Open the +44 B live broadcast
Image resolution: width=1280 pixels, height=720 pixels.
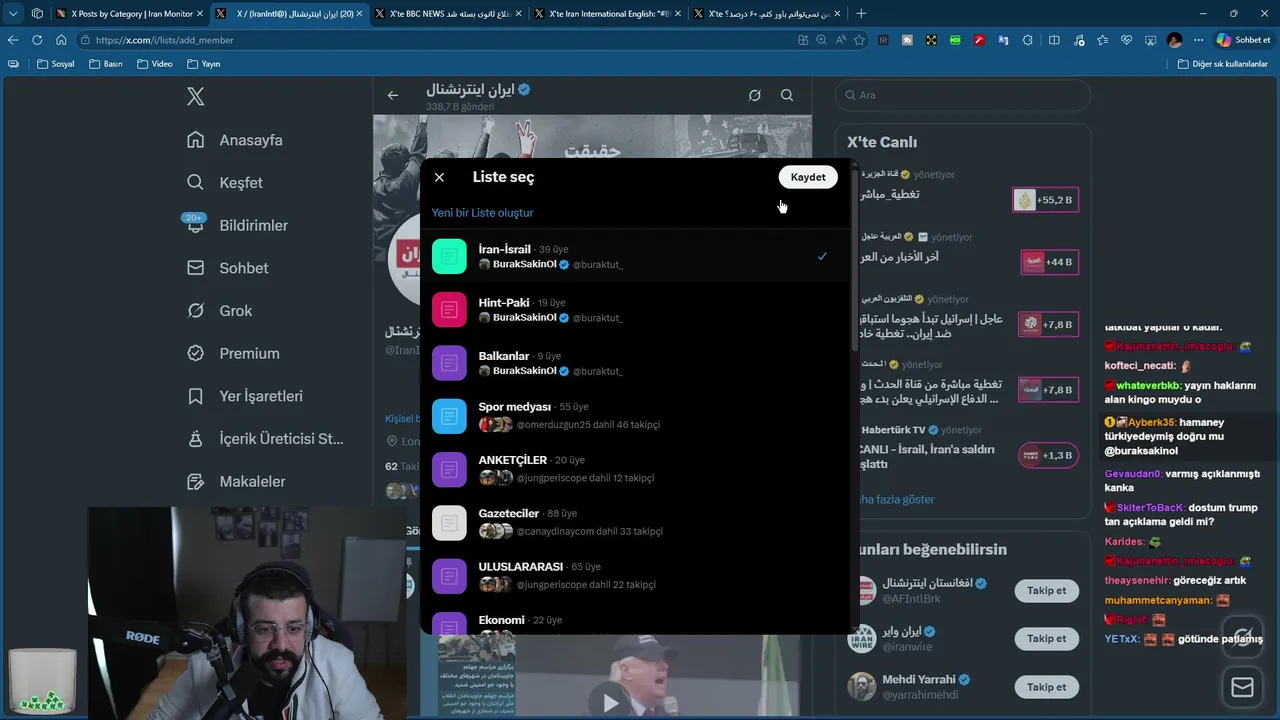[1049, 262]
